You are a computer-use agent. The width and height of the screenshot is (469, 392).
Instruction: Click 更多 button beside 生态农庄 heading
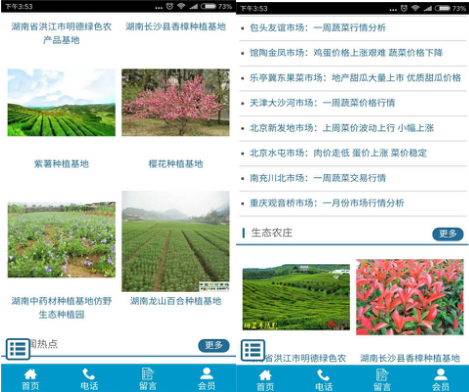coord(448,234)
